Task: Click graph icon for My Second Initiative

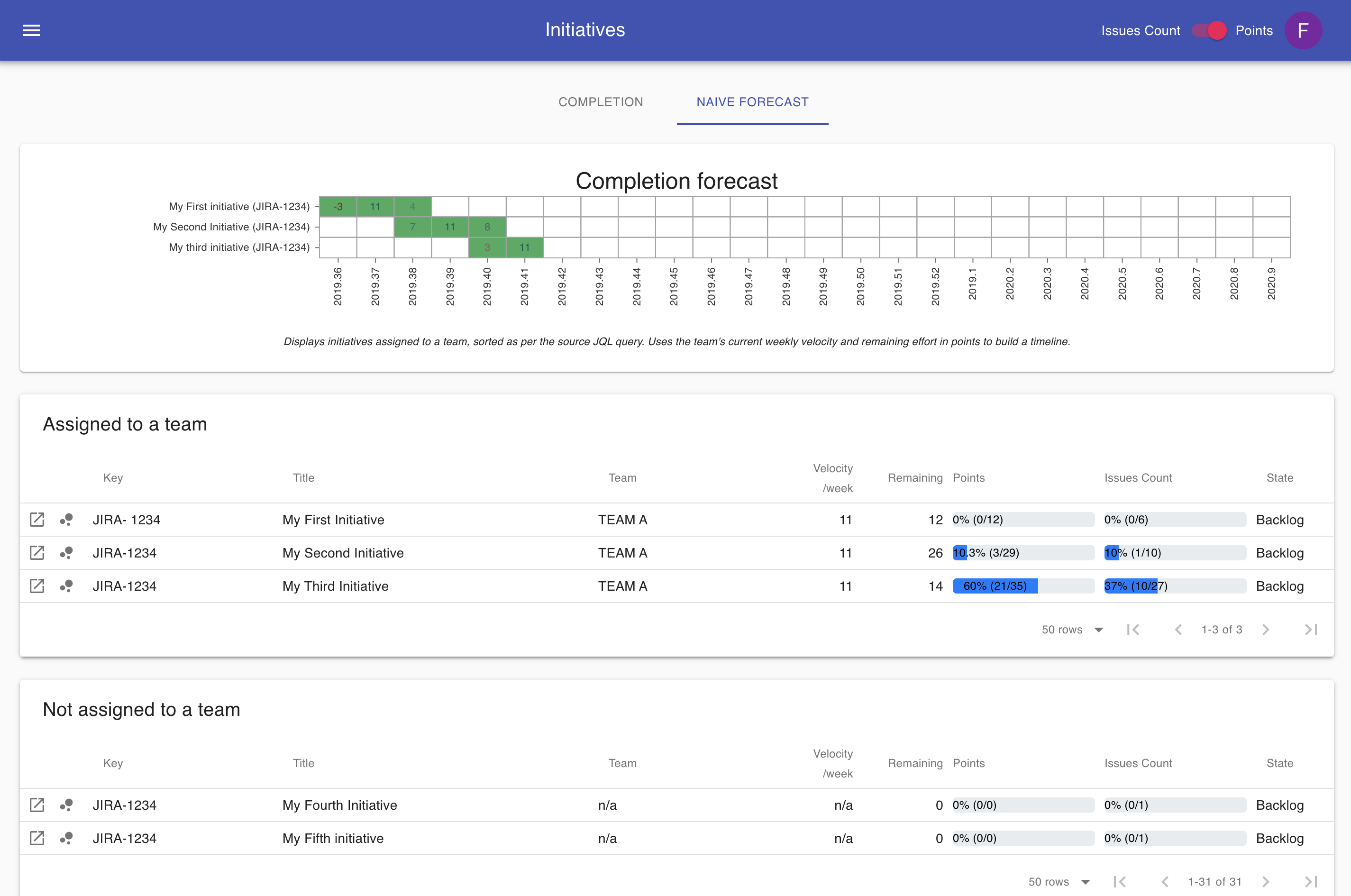Action: pyautogui.click(x=66, y=553)
